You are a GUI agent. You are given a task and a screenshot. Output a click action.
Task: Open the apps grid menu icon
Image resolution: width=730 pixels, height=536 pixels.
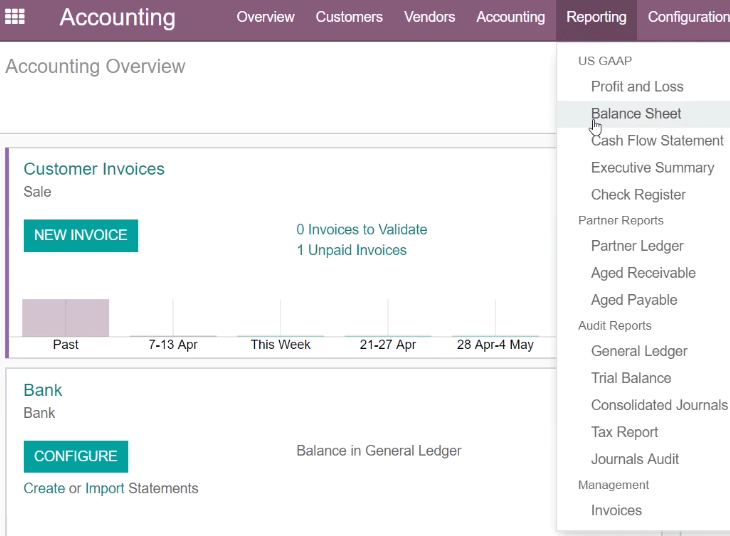pyautogui.click(x=15, y=17)
